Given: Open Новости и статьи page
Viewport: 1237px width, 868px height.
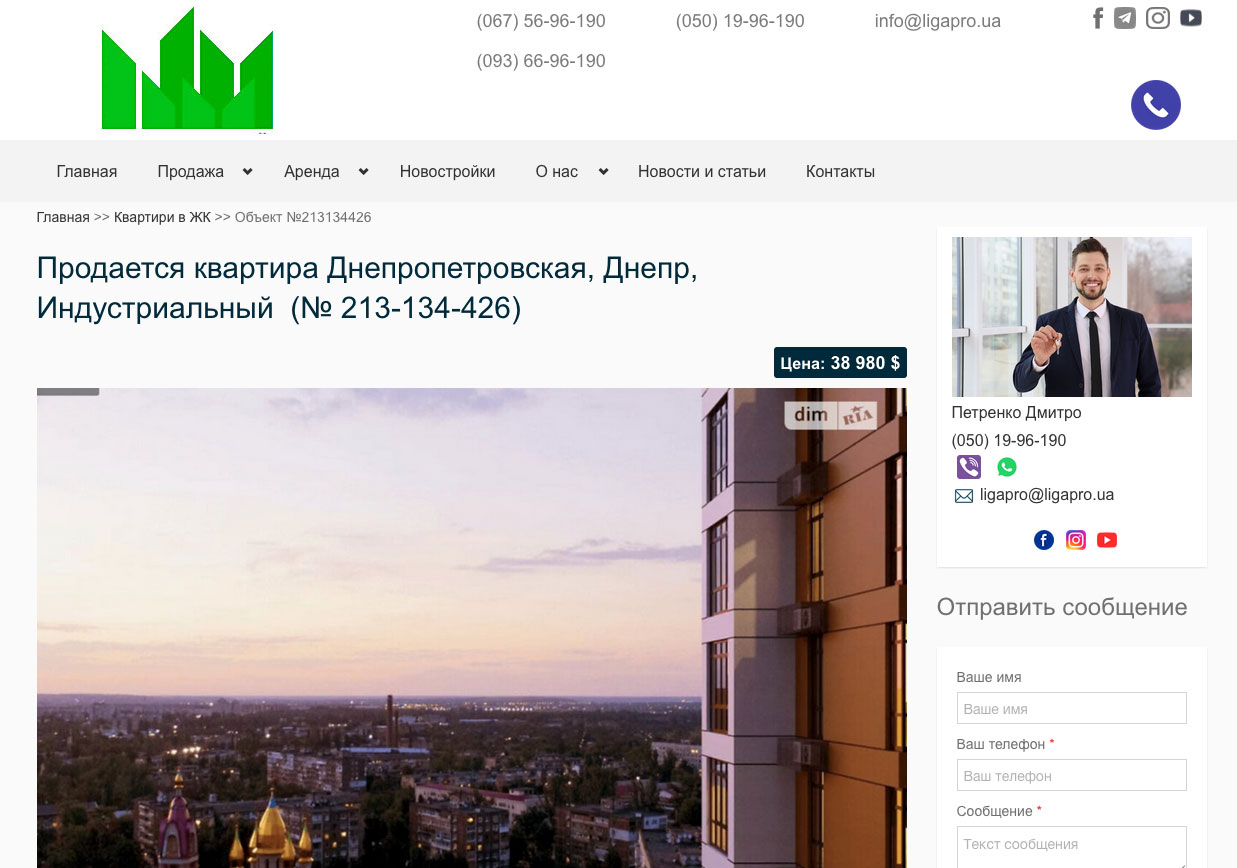Looking at the screenshot, I should tap(702, 172).
